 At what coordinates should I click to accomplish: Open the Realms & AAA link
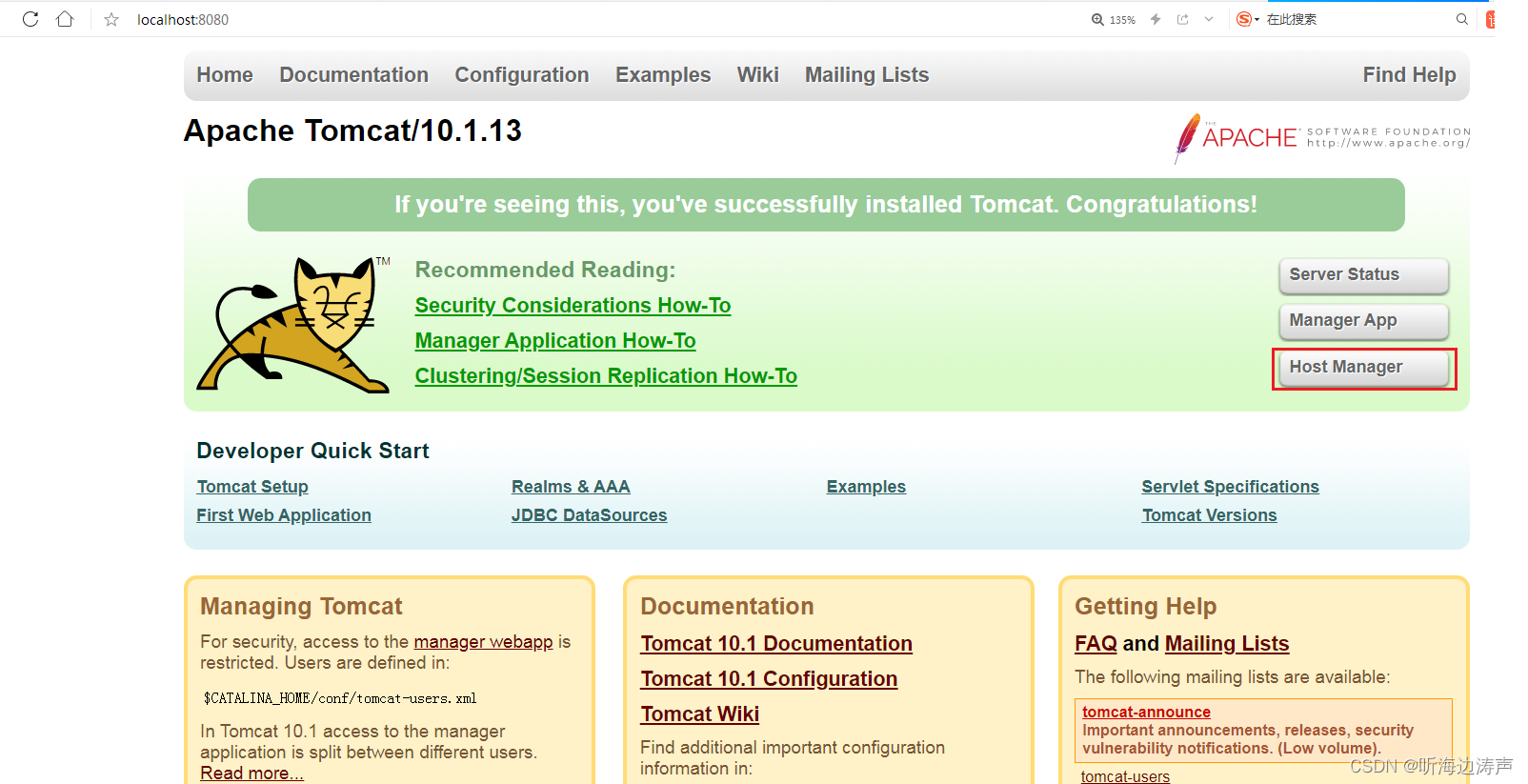click(571, 486)
